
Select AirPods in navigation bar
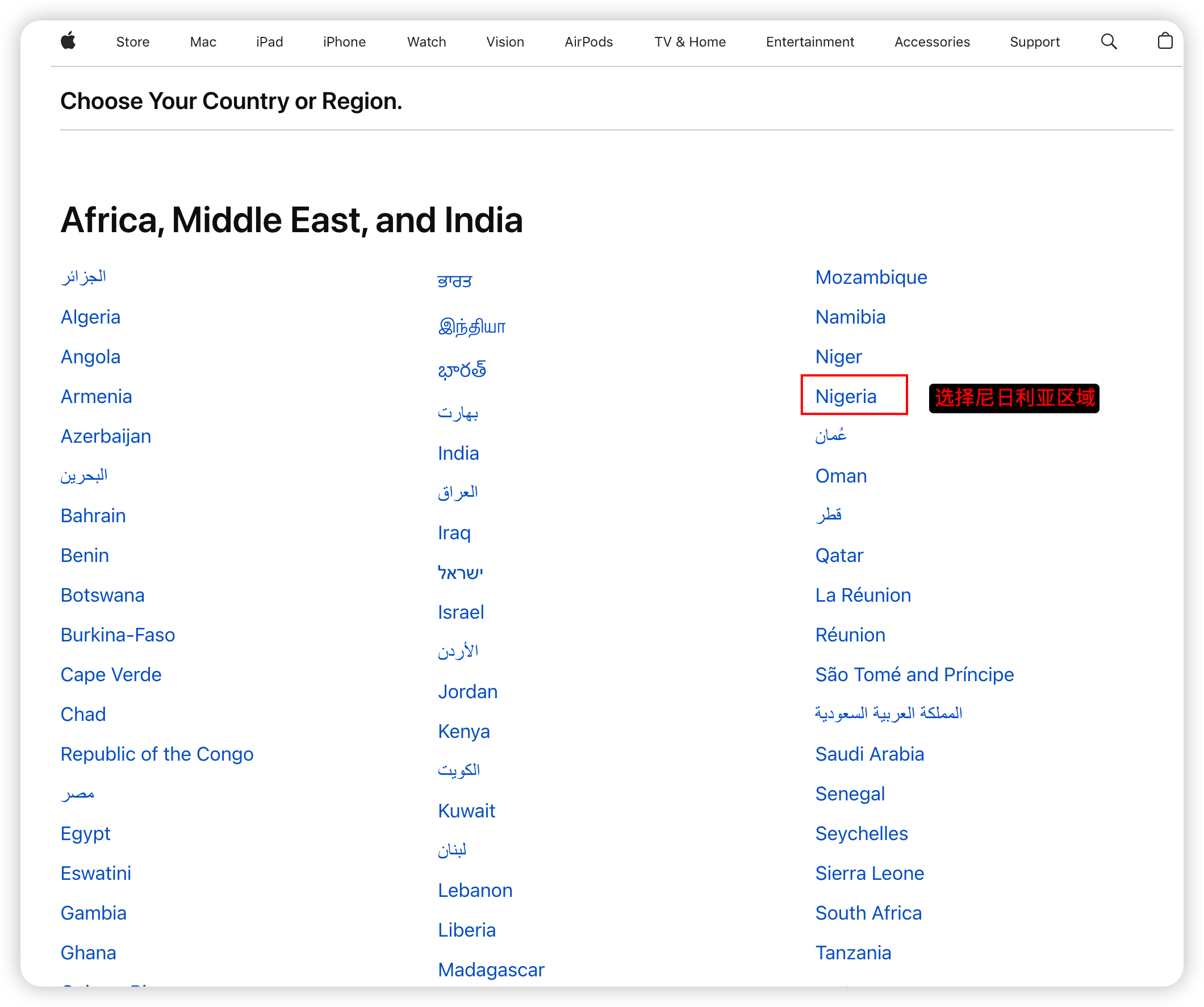coord(588,42)
